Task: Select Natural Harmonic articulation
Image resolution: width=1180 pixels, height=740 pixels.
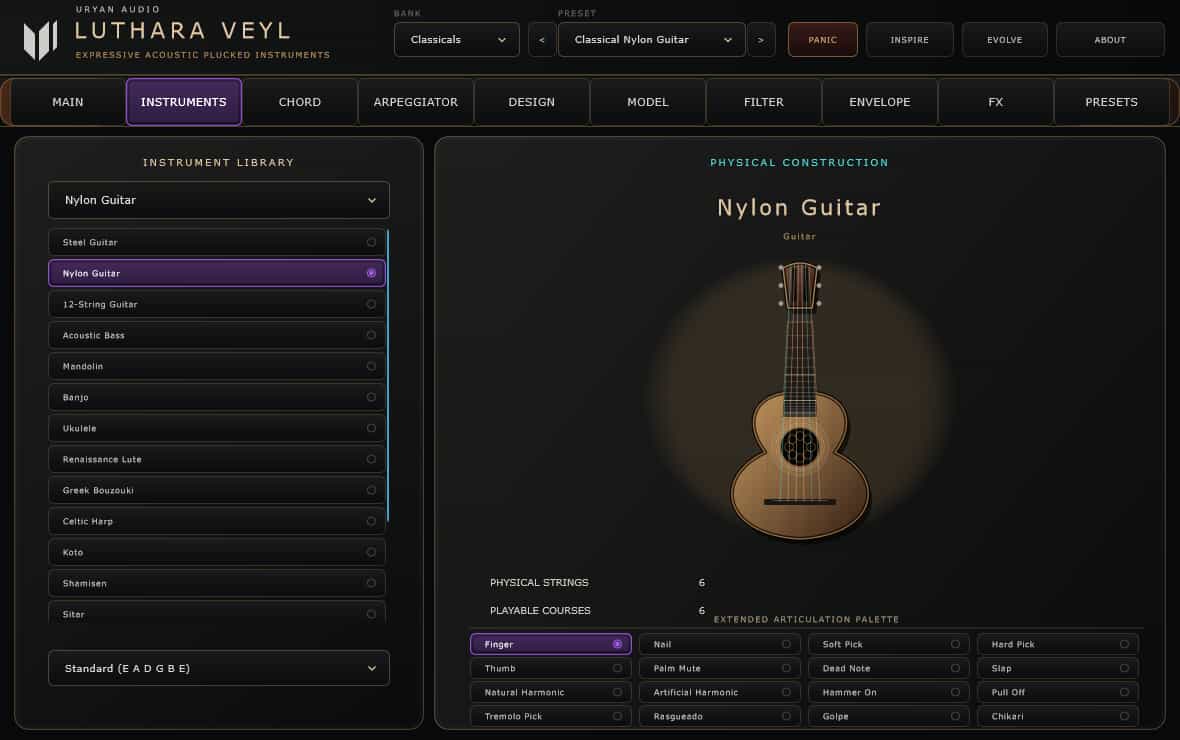Action: point(551,693)
